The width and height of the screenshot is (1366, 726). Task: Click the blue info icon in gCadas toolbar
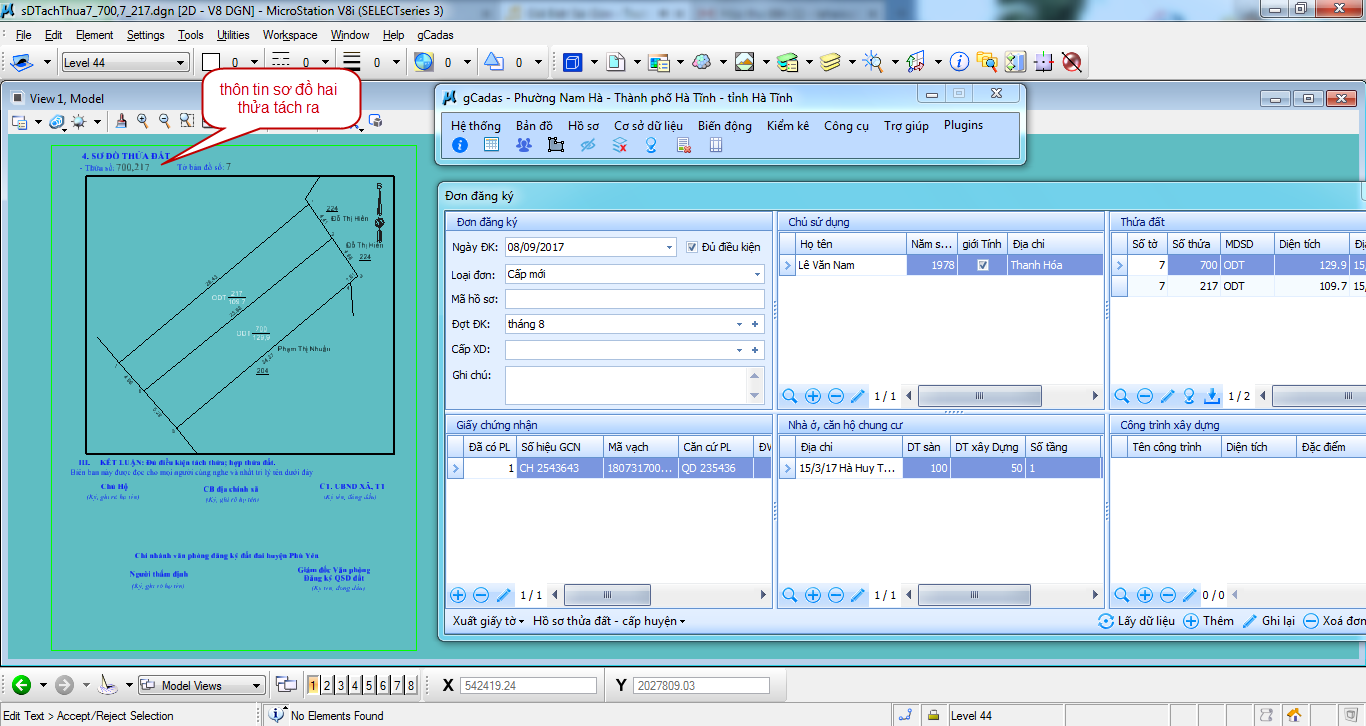click(x=460, y=145)
